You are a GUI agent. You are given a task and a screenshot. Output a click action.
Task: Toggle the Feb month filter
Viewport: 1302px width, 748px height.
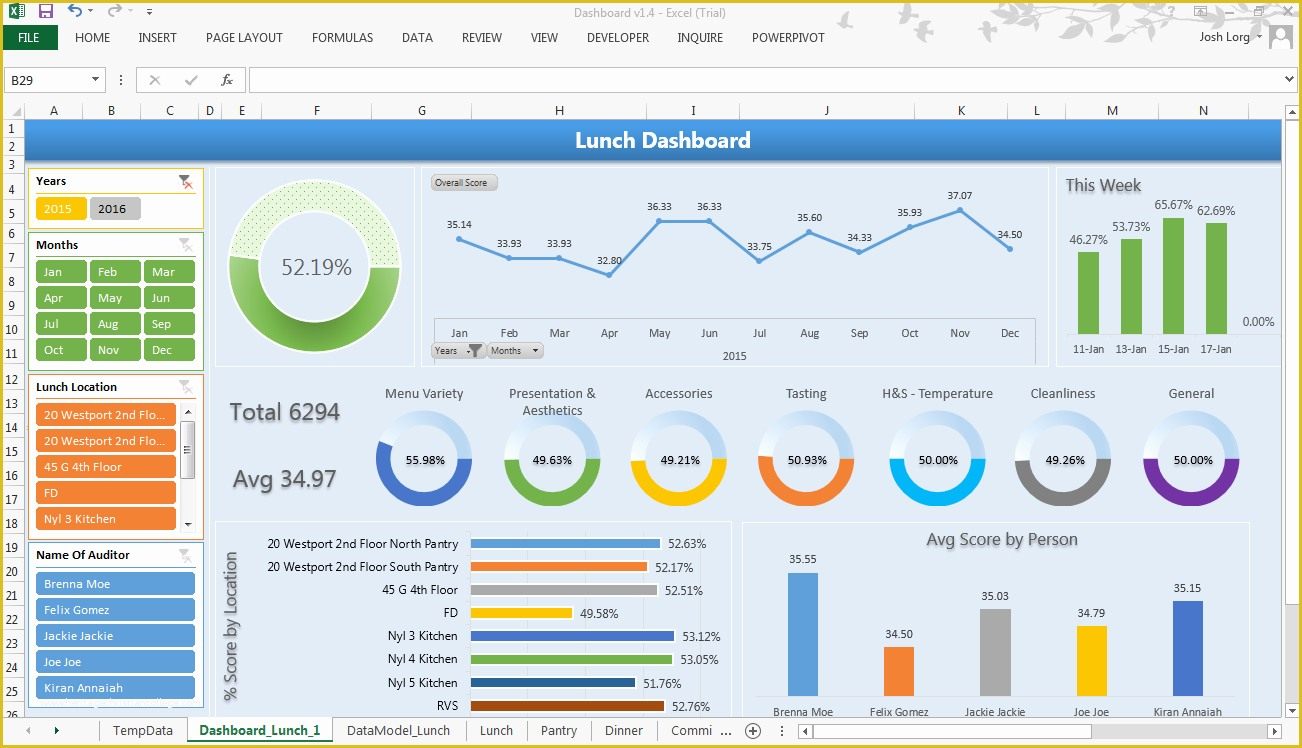[x=114, y=271]
